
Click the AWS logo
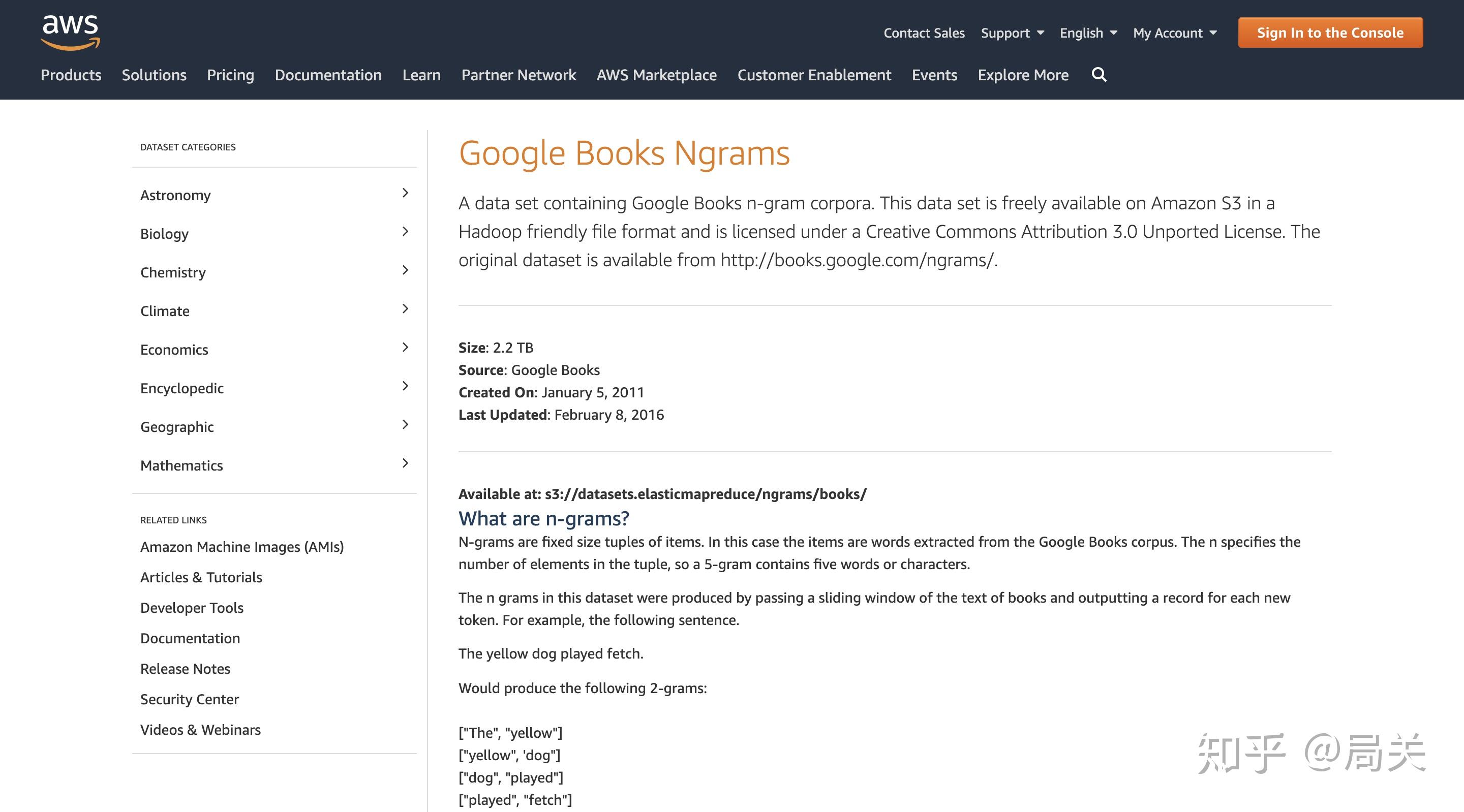[71, 33]
